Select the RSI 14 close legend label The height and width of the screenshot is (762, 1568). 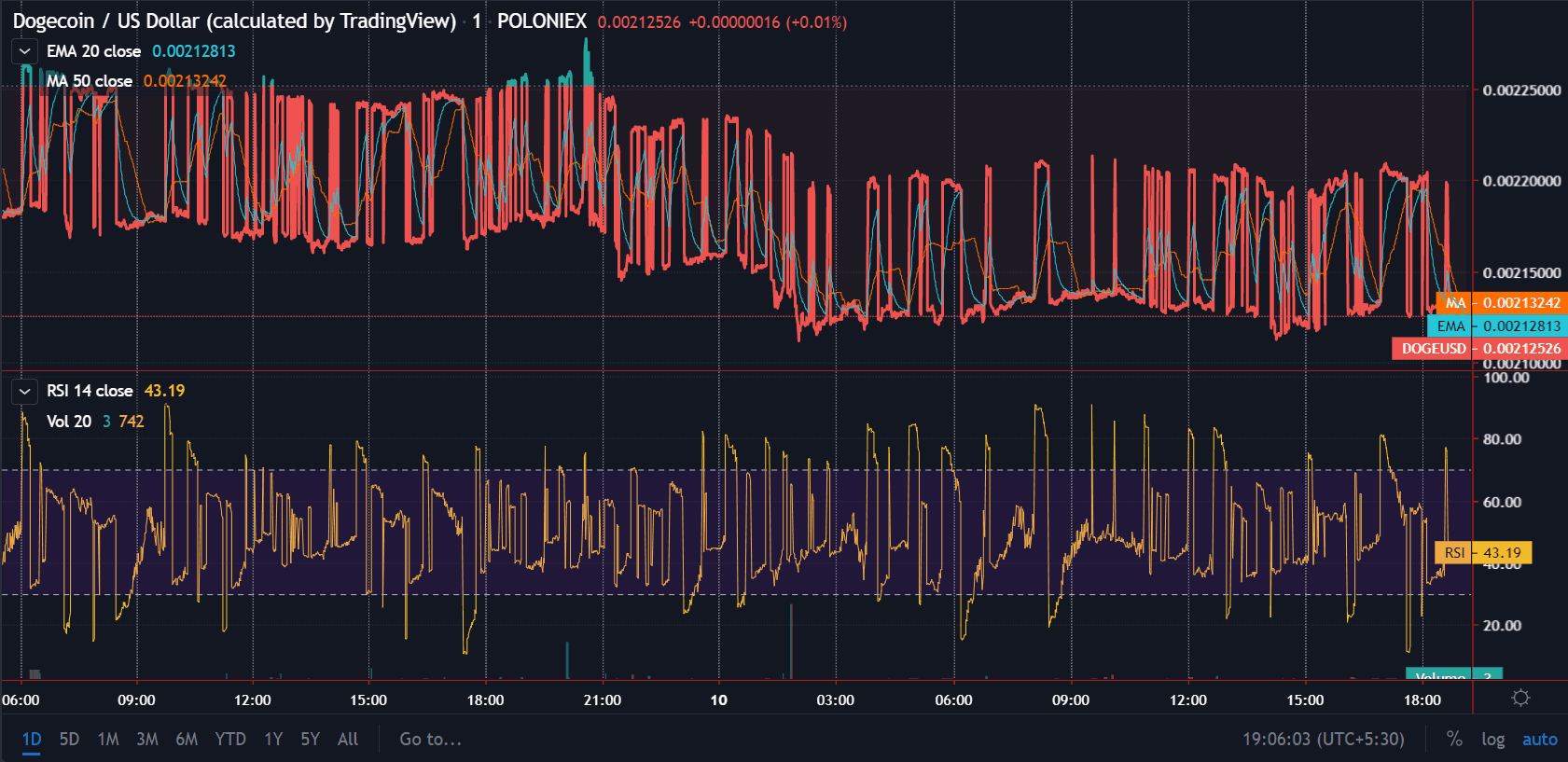point(90,391)
